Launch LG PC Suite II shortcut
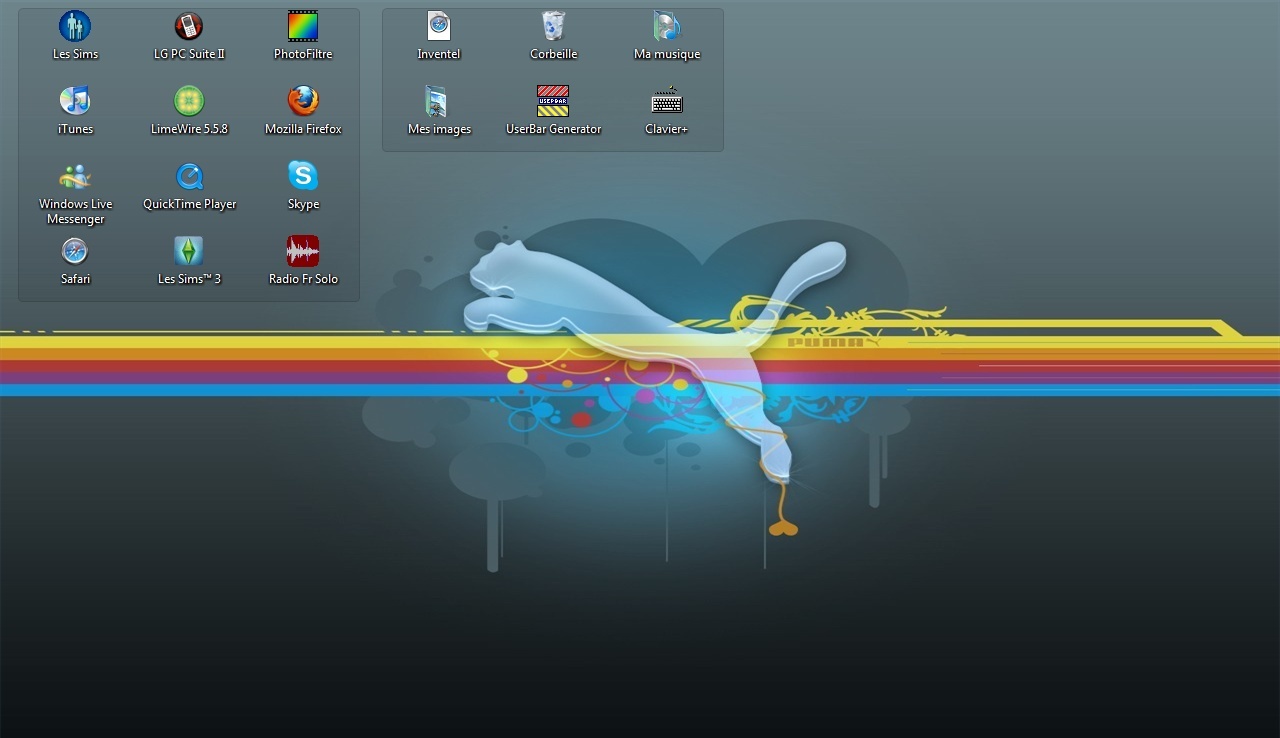 (x=189, y=26)
